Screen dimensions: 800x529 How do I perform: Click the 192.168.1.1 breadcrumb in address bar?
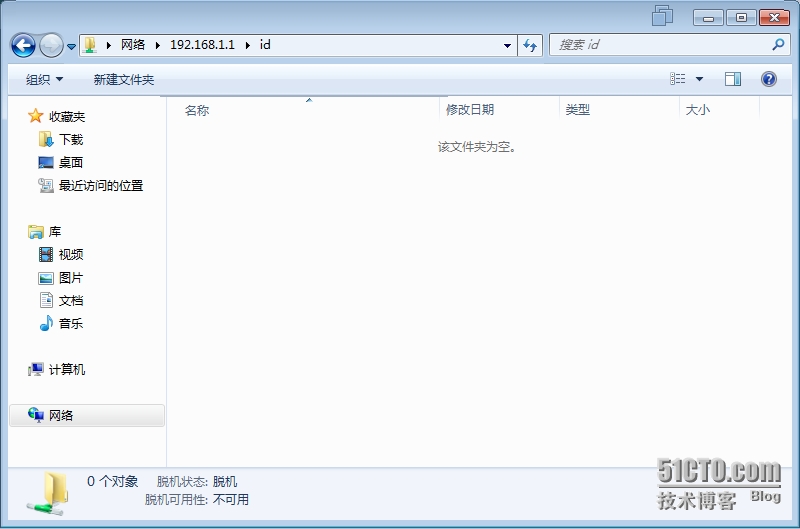coord(202,45)
